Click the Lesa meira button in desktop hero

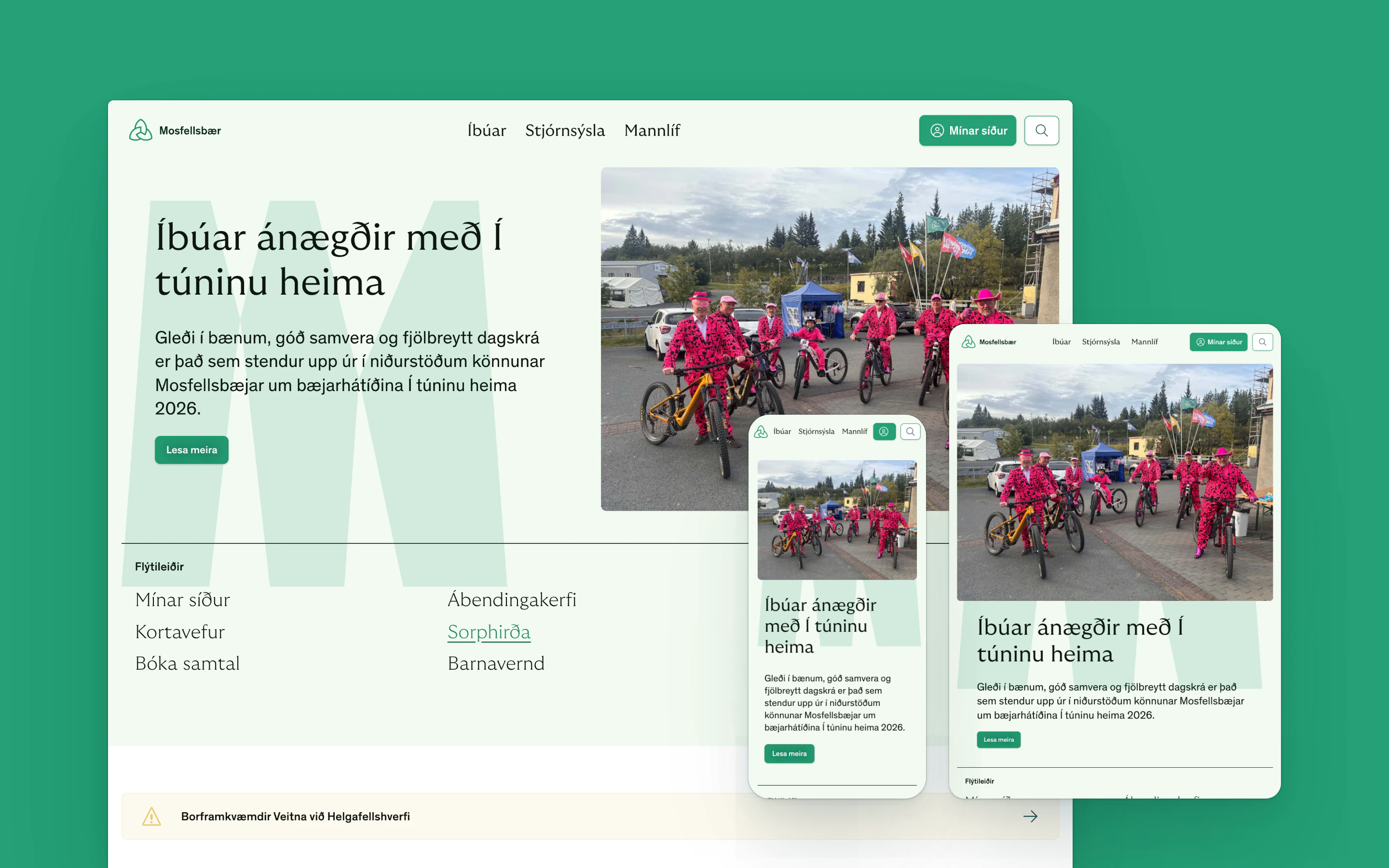191,449
